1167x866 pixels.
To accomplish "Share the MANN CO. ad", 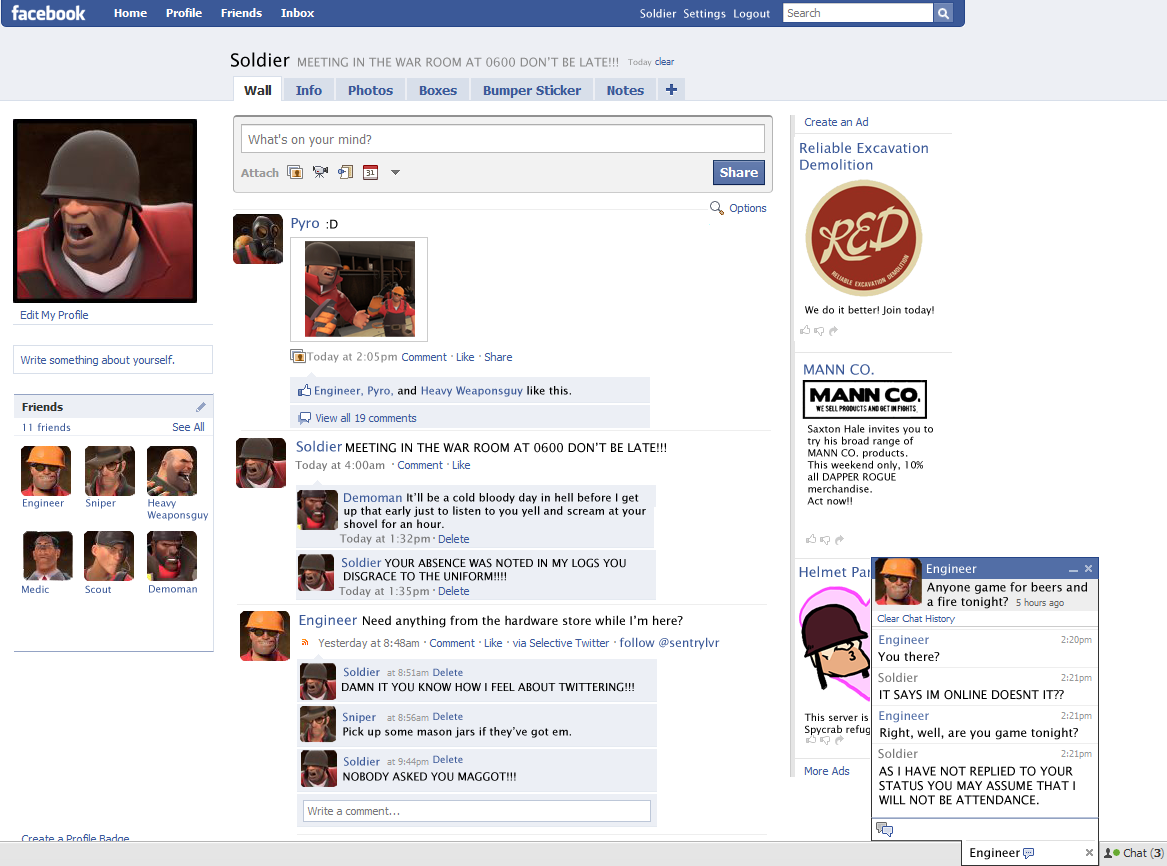I will click(x=840, y=539).
